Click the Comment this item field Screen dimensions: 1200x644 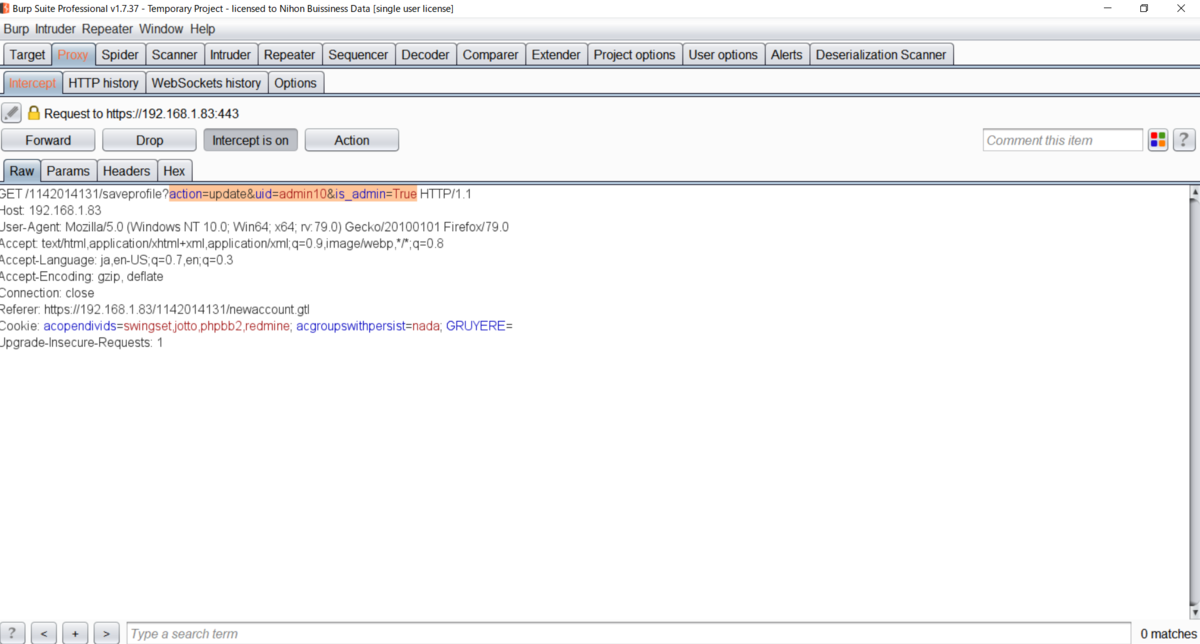coord(1062,140)
